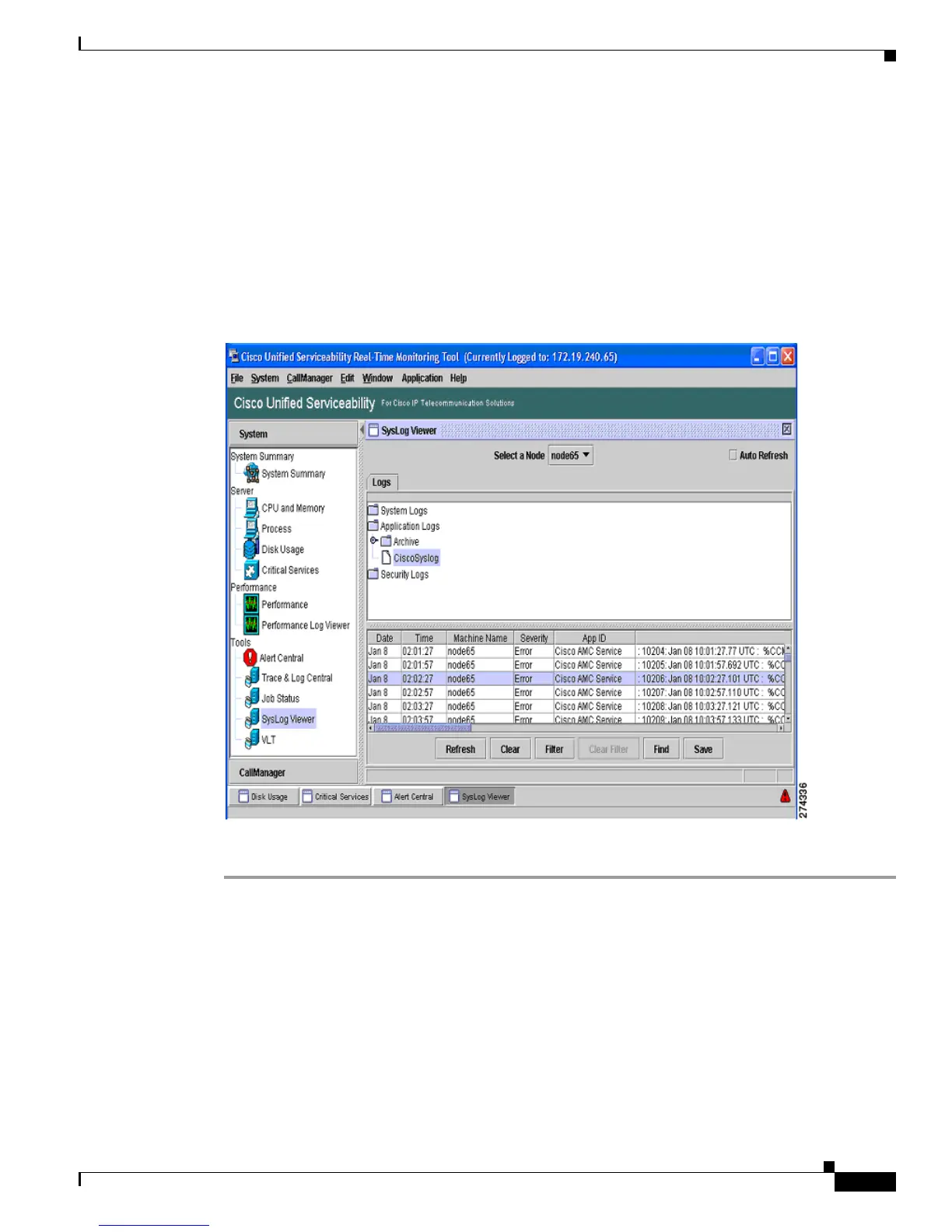Switch to the SysLog Viewer bottom tab
This screenshot has width=952, height=1232.
479,796
